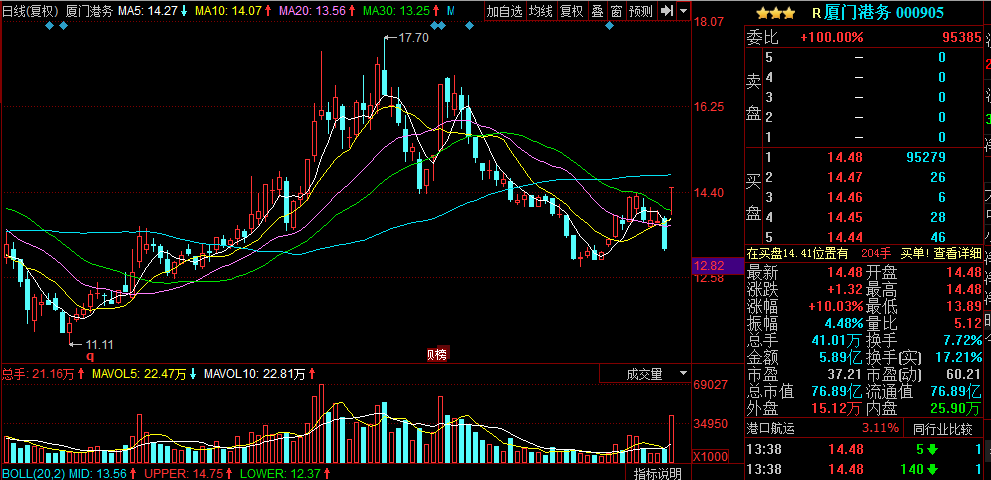Click the 内盘 25.90万 value
The width and height of the screenshot is (991, 480).
click(956, 407)
